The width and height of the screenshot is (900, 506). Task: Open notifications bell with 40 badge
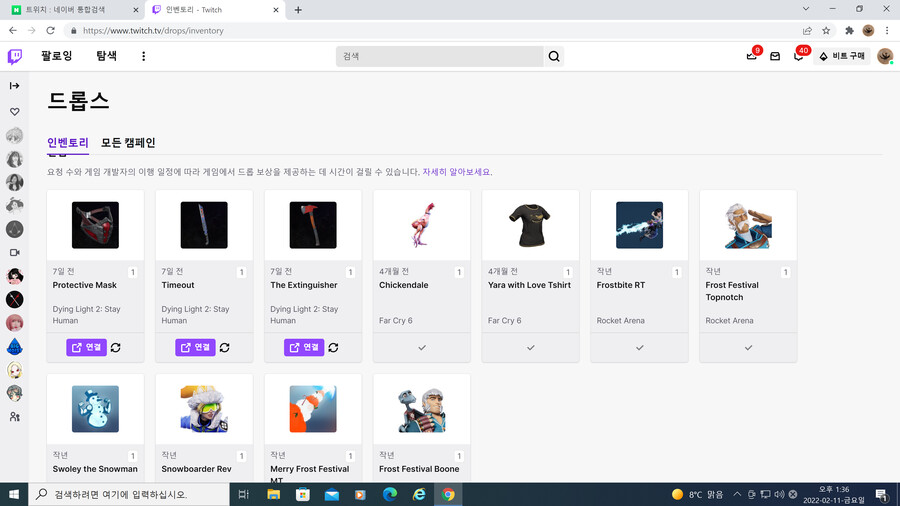(798, 57)
